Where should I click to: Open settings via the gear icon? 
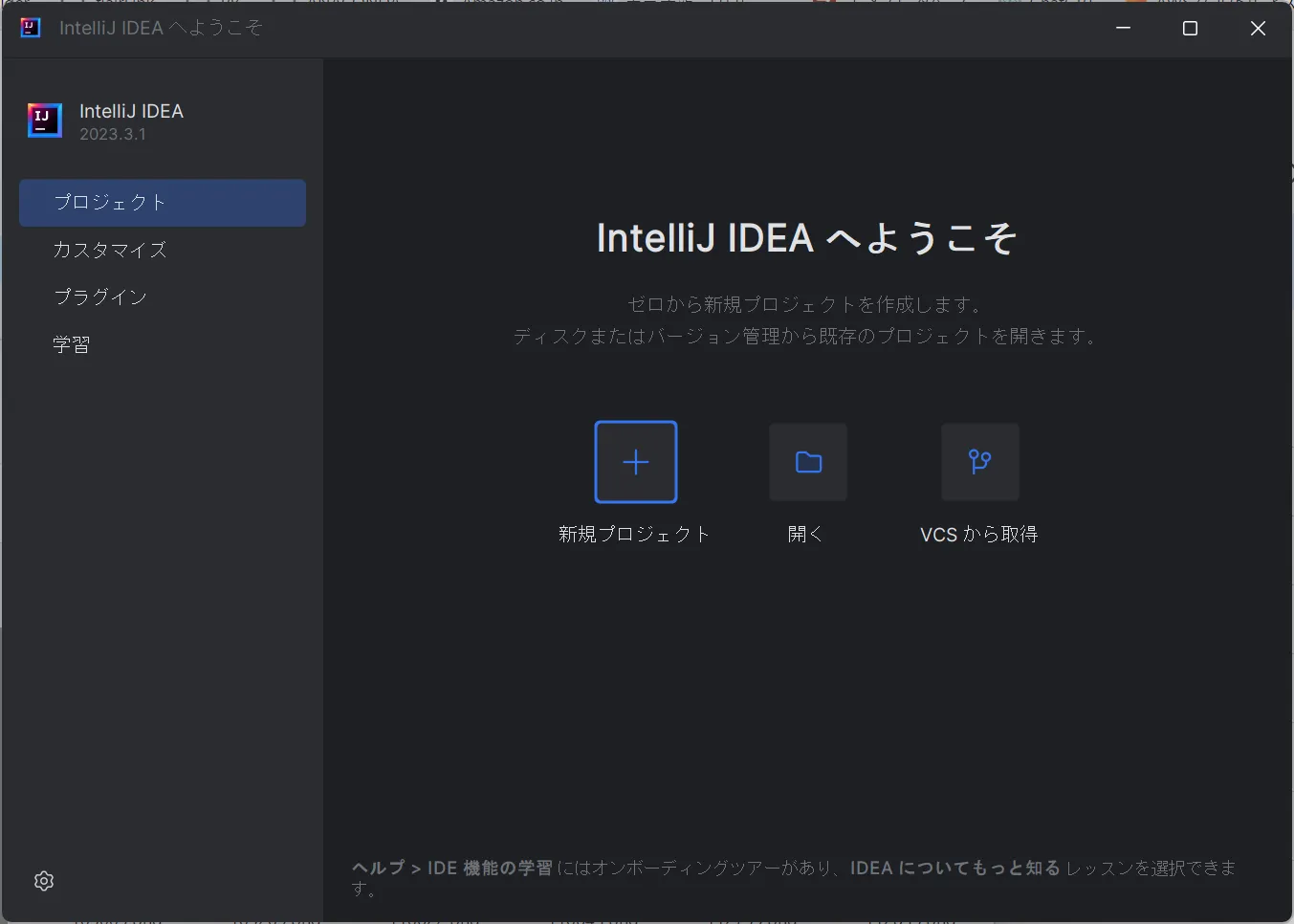pyautogui.click(x=44, y=881)
